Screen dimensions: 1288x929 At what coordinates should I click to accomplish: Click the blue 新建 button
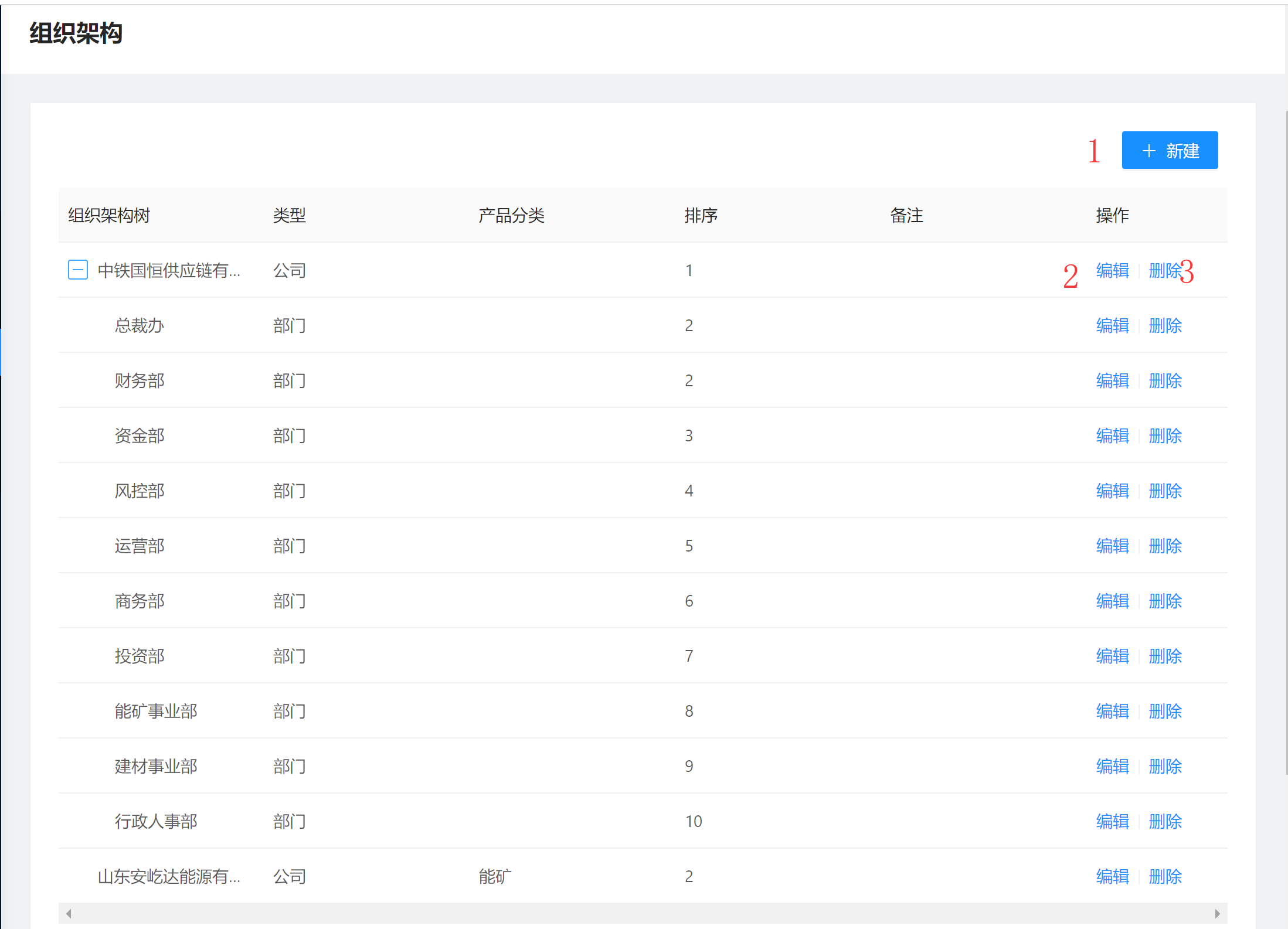coord(1169,151)
